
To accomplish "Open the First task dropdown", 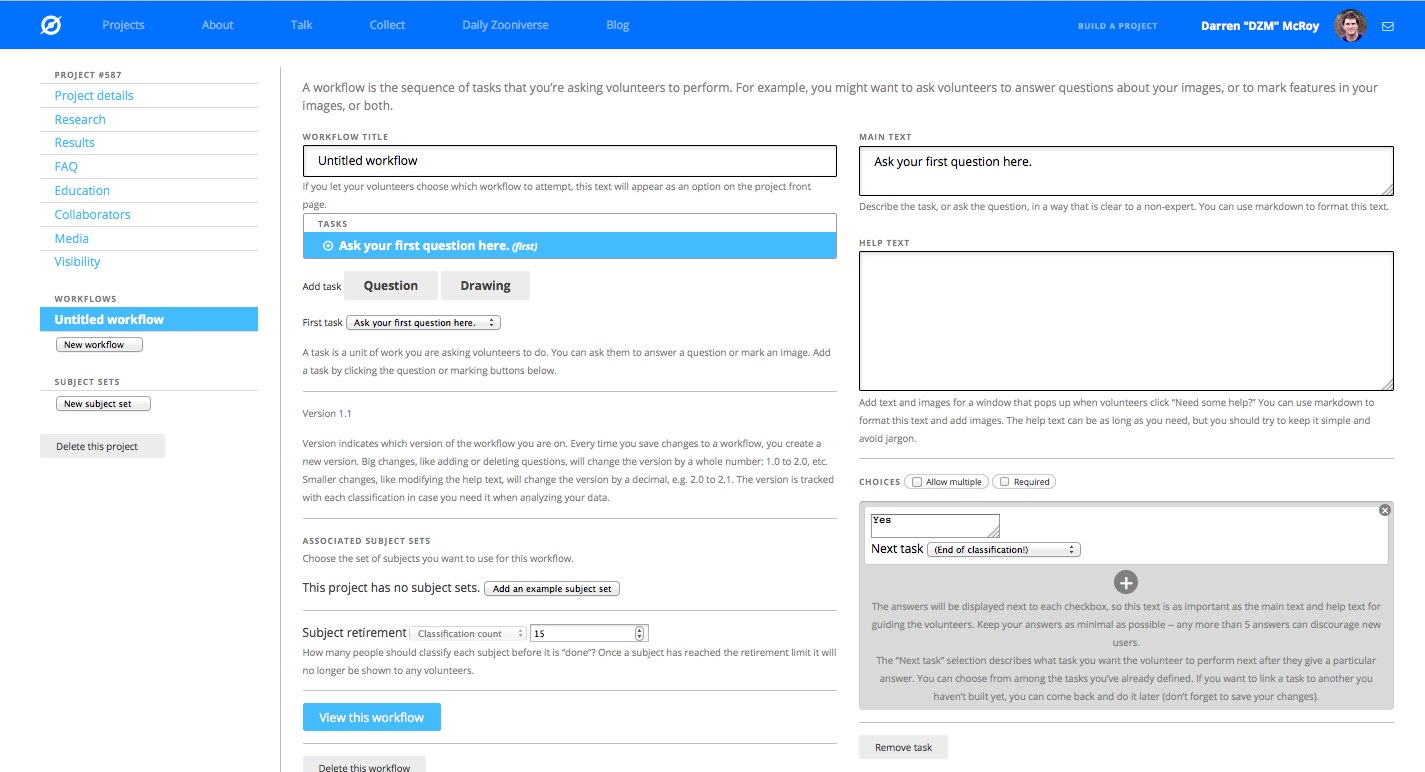I will click(423, 323).
